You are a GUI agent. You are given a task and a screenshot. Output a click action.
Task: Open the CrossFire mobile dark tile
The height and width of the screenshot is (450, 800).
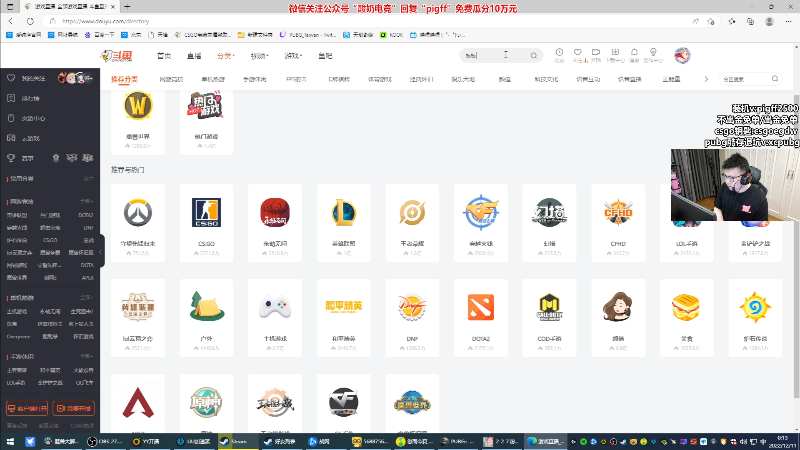343,403
